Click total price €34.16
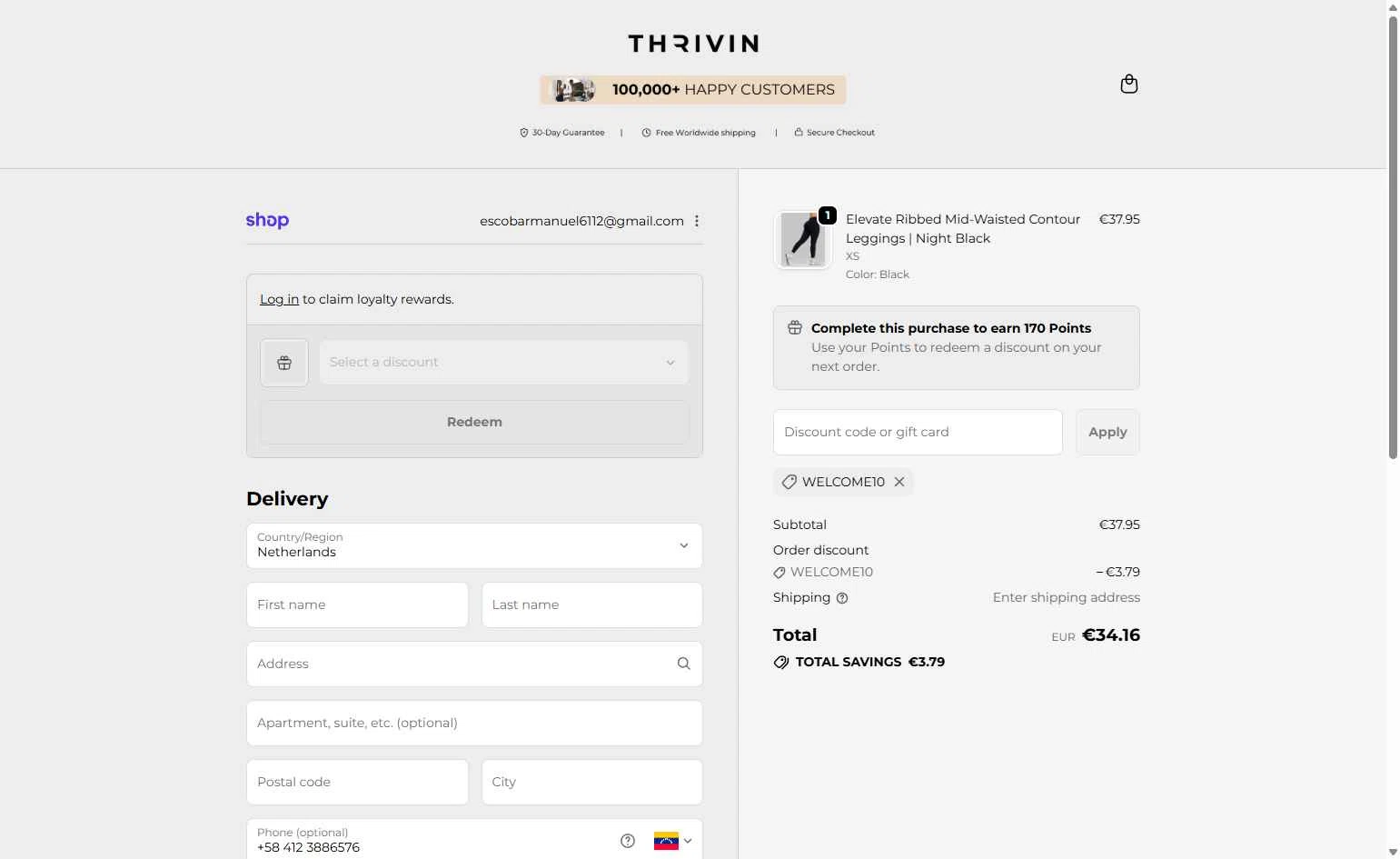This screenshot has width=1400, height=859. pos(1111,635)
